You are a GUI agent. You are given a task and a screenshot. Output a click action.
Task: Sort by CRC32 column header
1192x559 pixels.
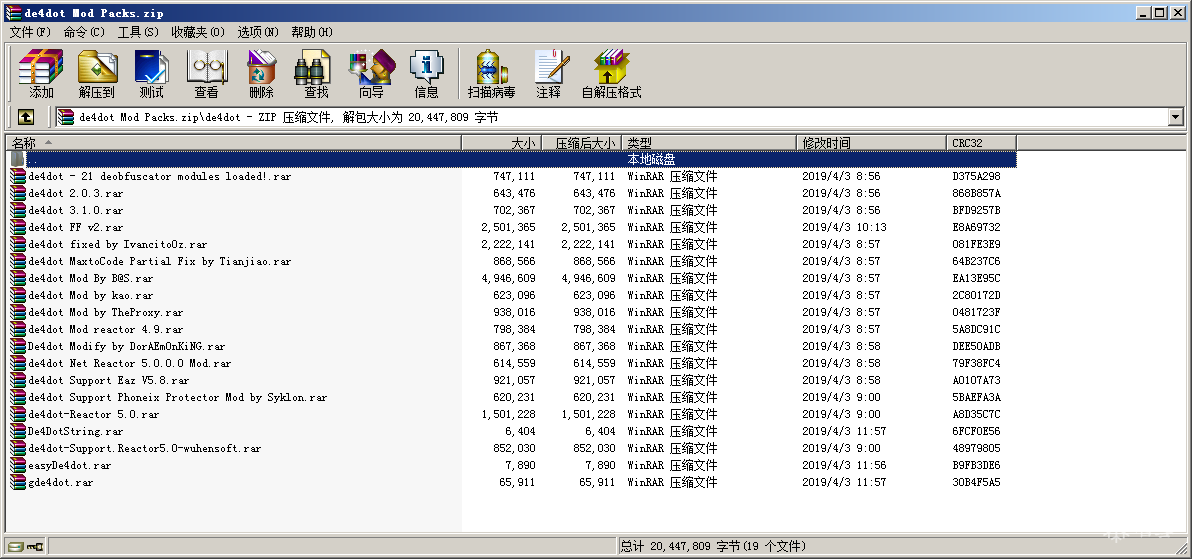[981, 143]
